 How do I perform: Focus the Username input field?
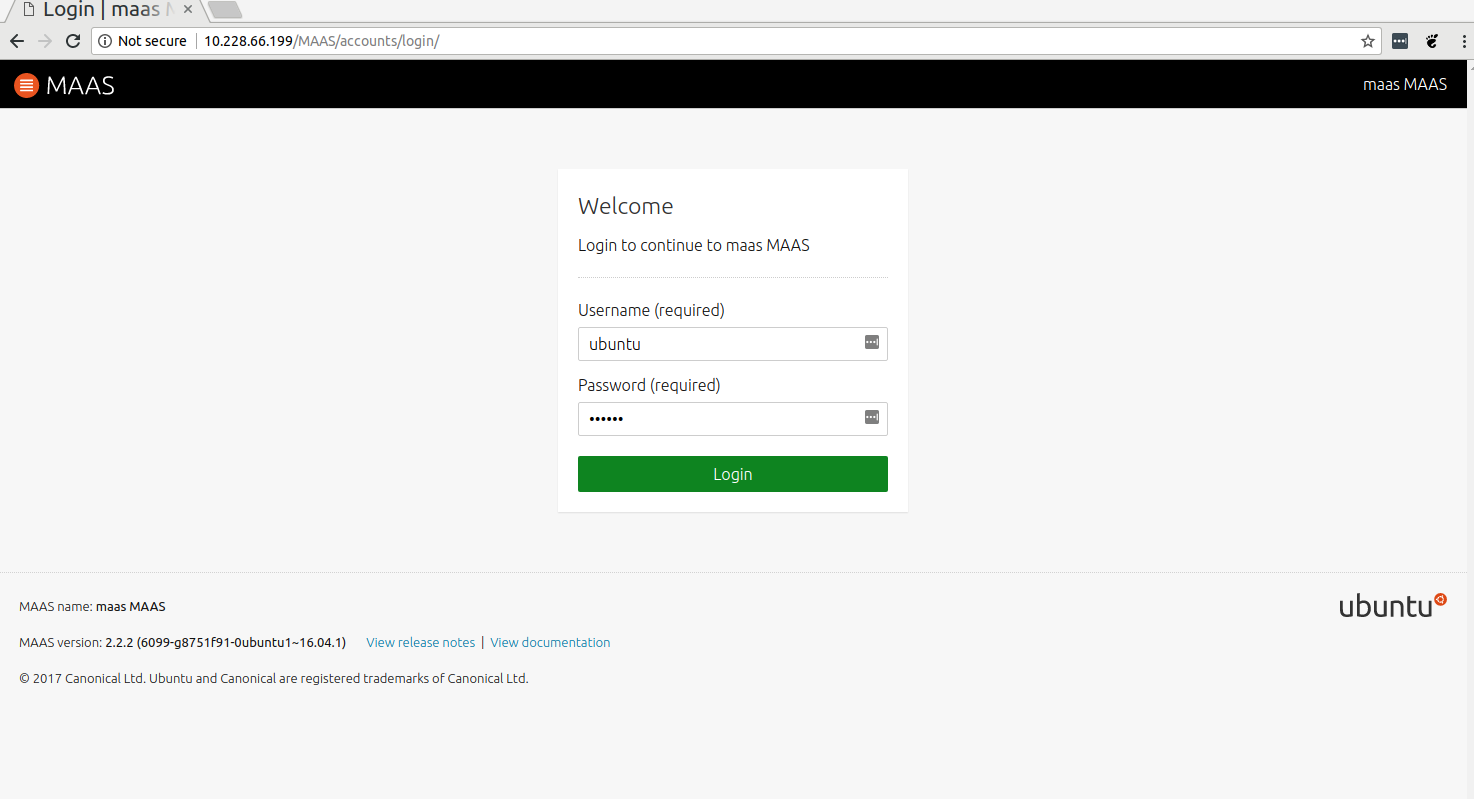(x=732, y=344)
